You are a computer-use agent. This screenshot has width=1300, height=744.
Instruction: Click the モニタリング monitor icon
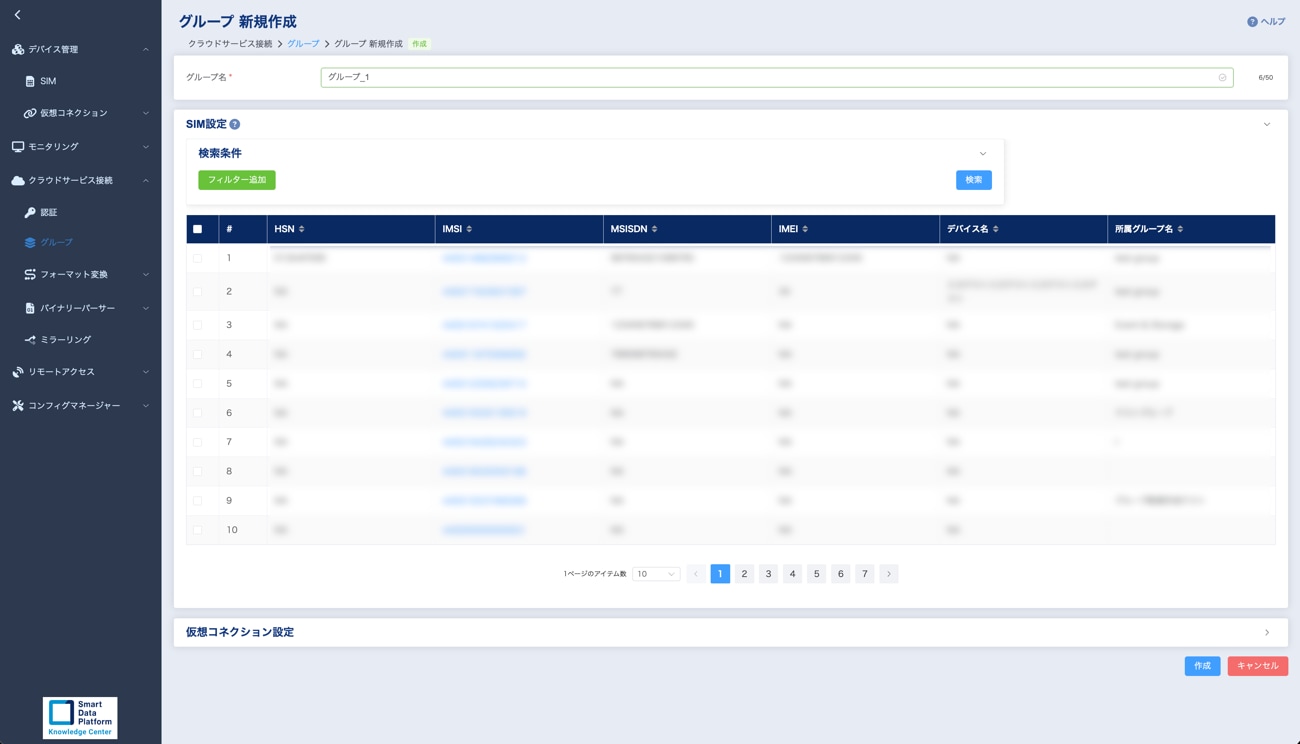point(18,147)
